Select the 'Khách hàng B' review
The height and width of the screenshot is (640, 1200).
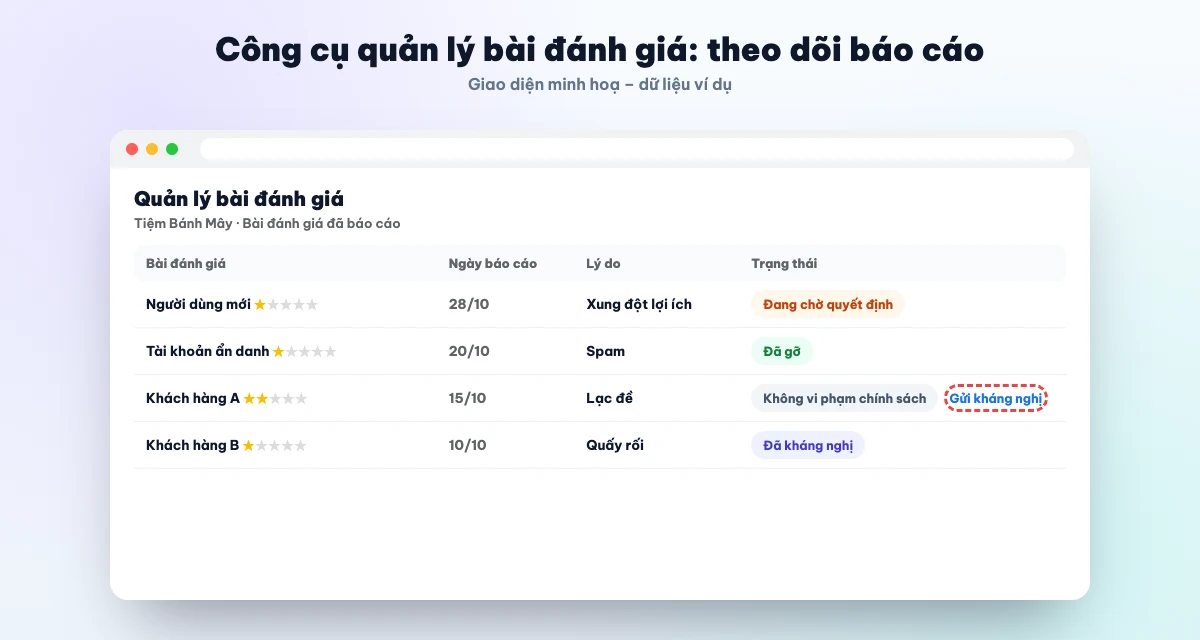[x=600, y=445]
